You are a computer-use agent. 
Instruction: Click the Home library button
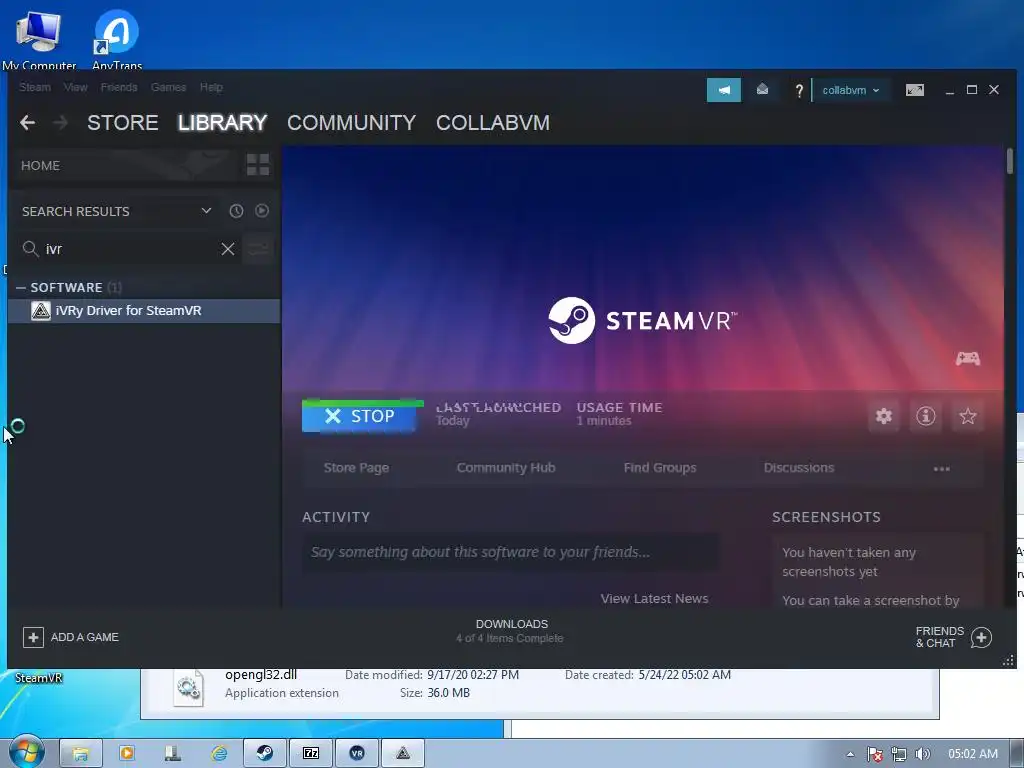tap(124, 165)
